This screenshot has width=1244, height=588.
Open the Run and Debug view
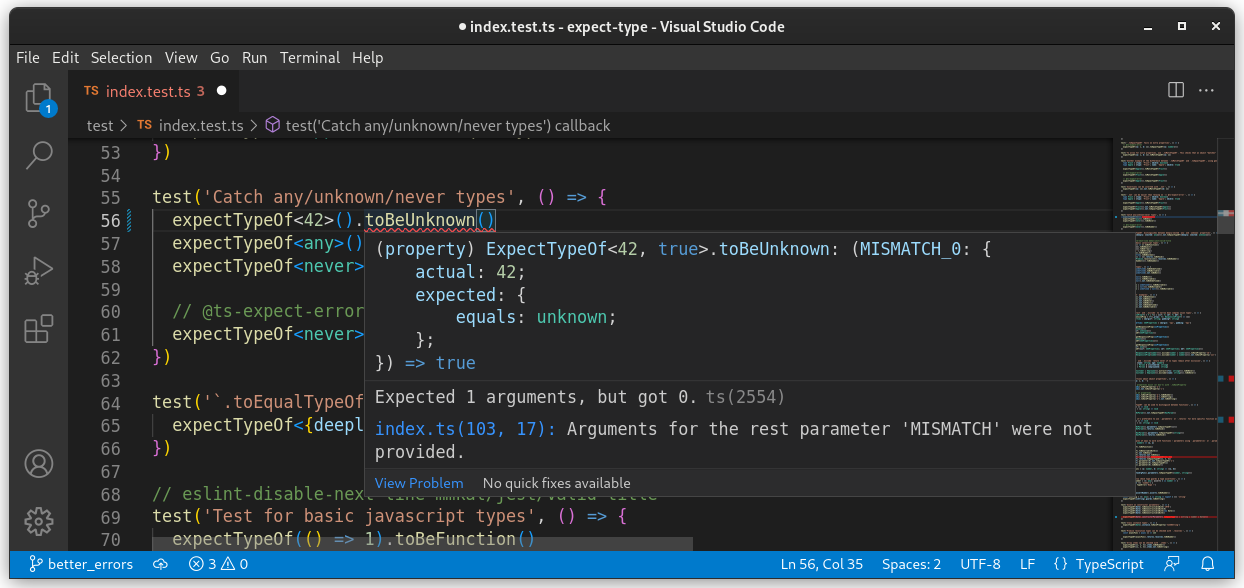pyautogui.click(x=39, y=271)
